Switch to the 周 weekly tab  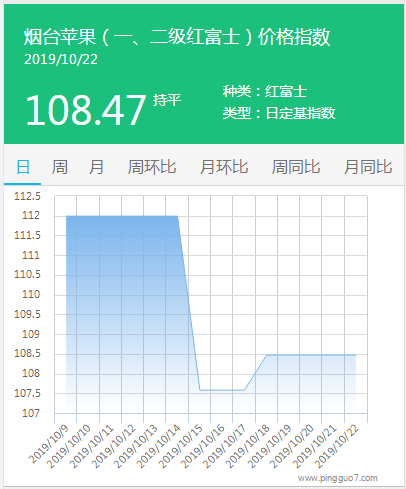[59, 167]
